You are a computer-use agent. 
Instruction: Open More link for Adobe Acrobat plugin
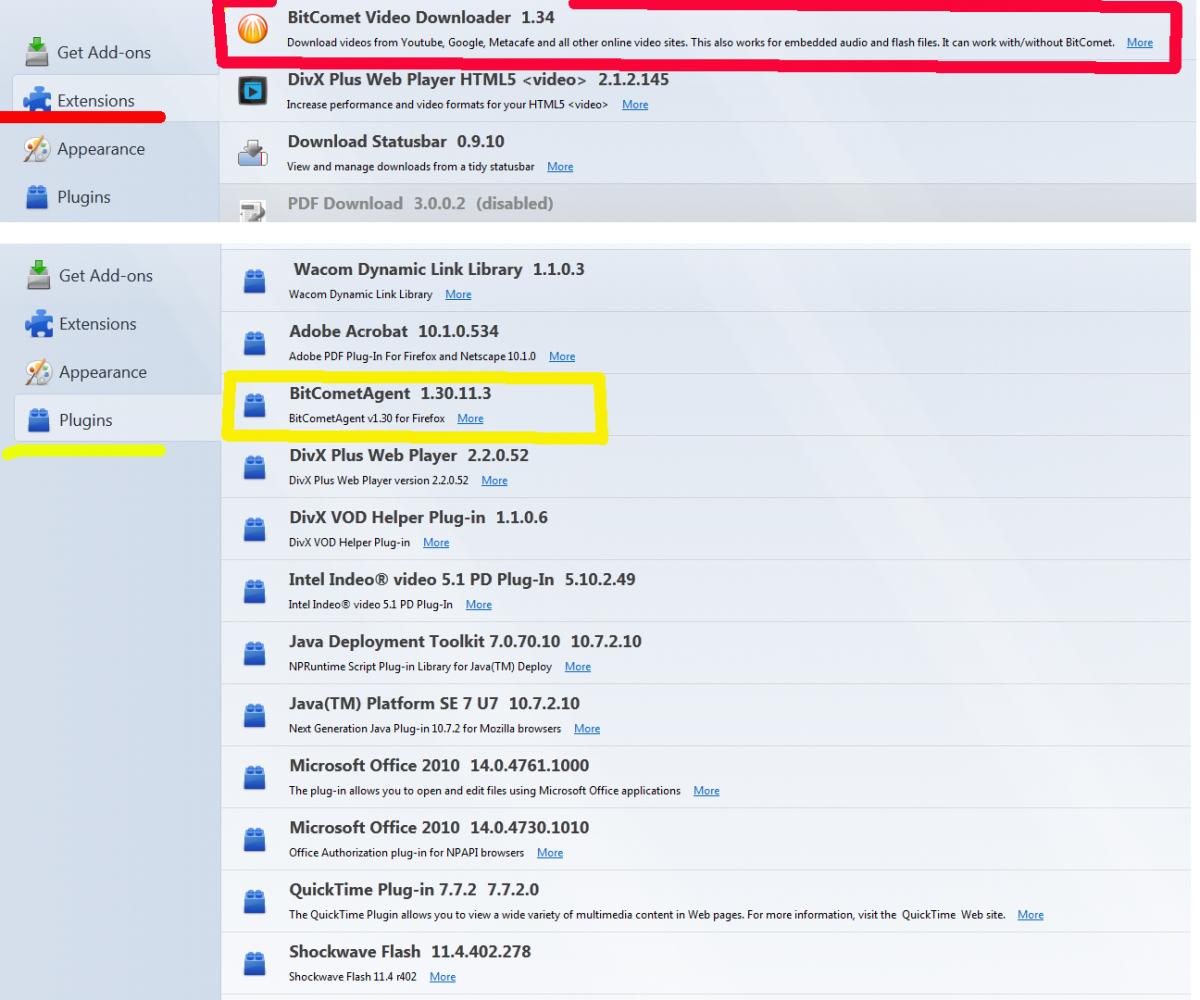point(562,357)
